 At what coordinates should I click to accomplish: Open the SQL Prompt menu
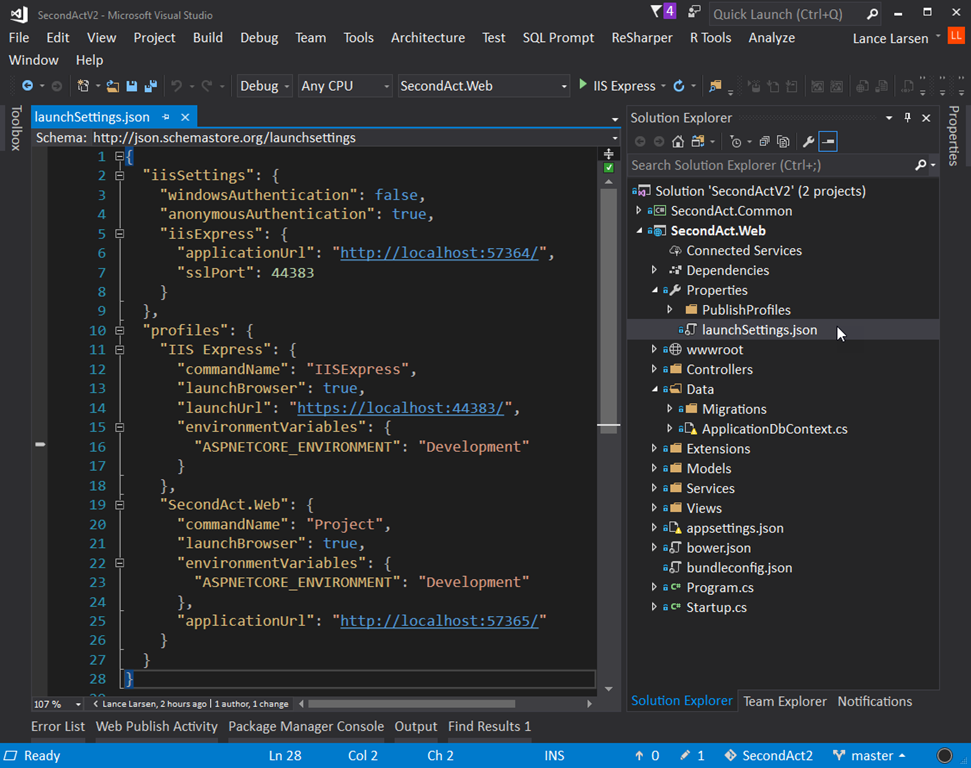[558, 38]
